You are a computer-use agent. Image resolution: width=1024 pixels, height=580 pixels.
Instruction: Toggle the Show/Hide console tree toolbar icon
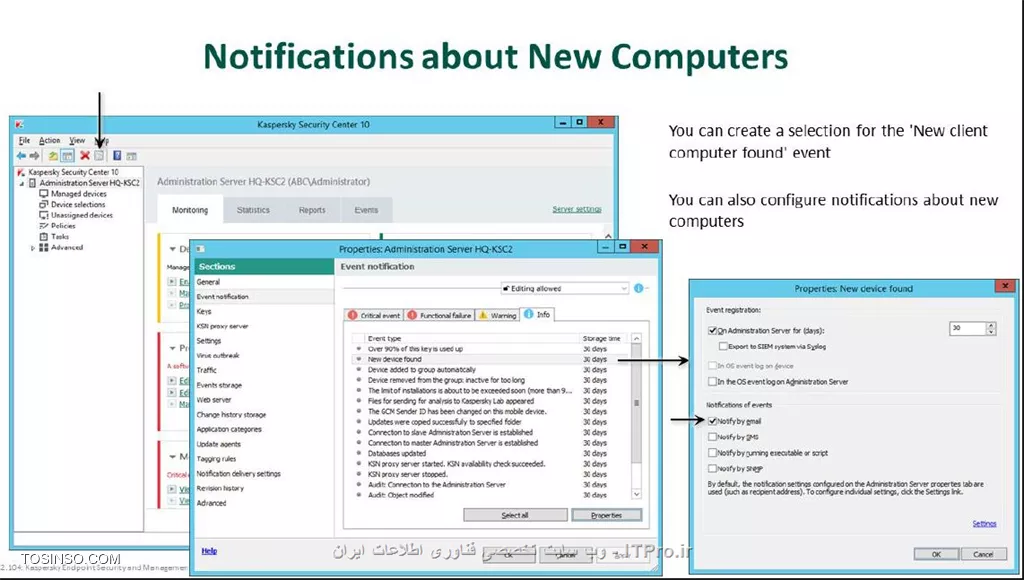[67, 155]
